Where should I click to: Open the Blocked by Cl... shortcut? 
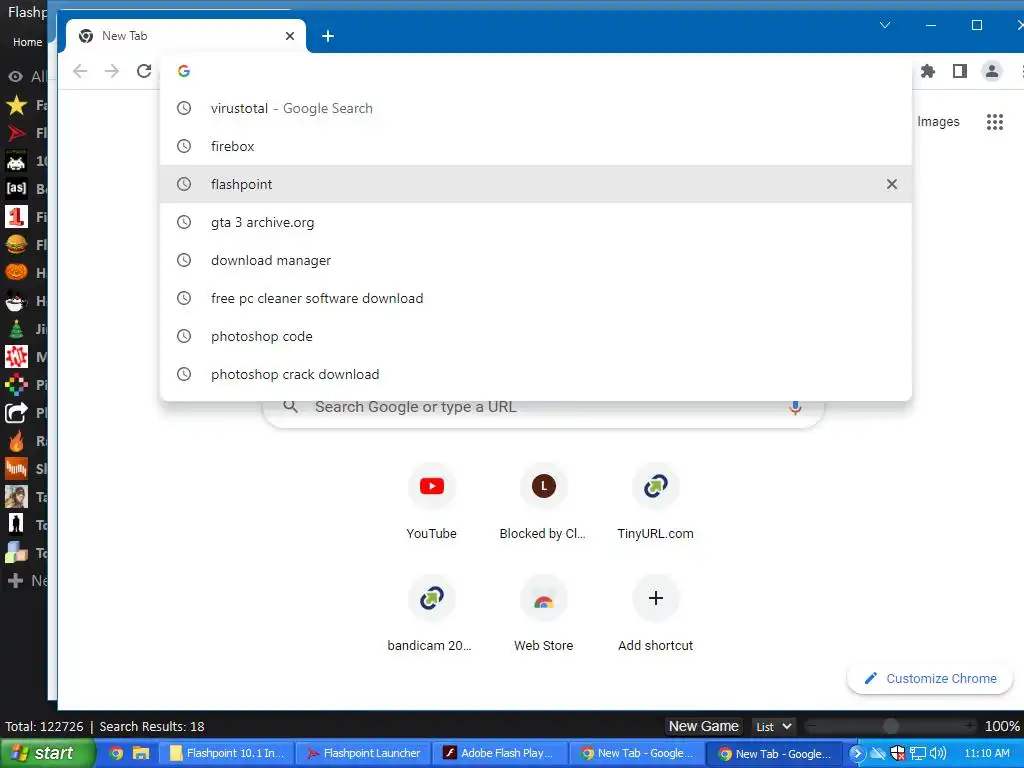coord(543,502)
